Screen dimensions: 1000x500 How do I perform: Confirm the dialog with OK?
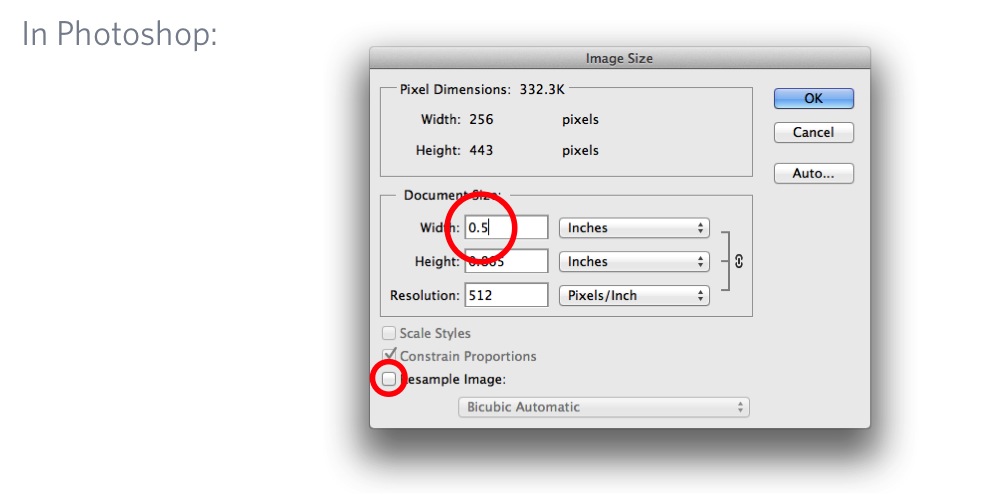(x=814, y=98)
